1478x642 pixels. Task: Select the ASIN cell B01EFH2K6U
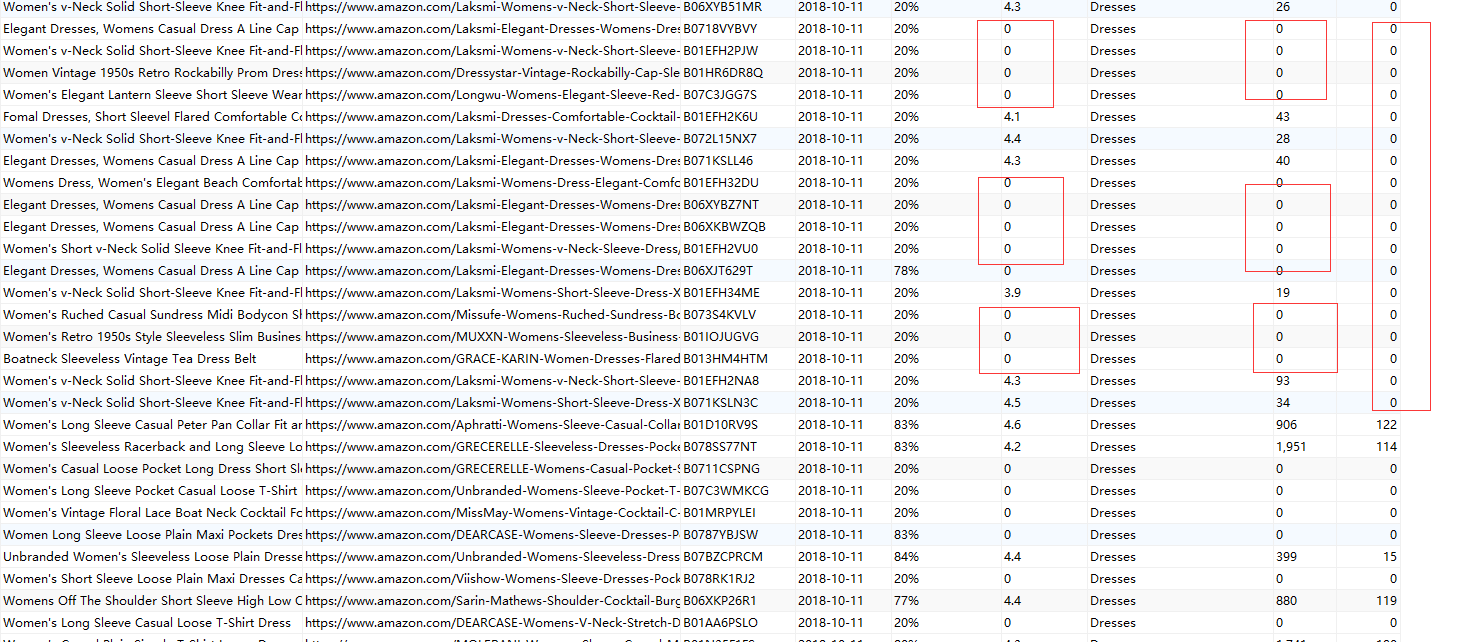click(x=720, y=116)
